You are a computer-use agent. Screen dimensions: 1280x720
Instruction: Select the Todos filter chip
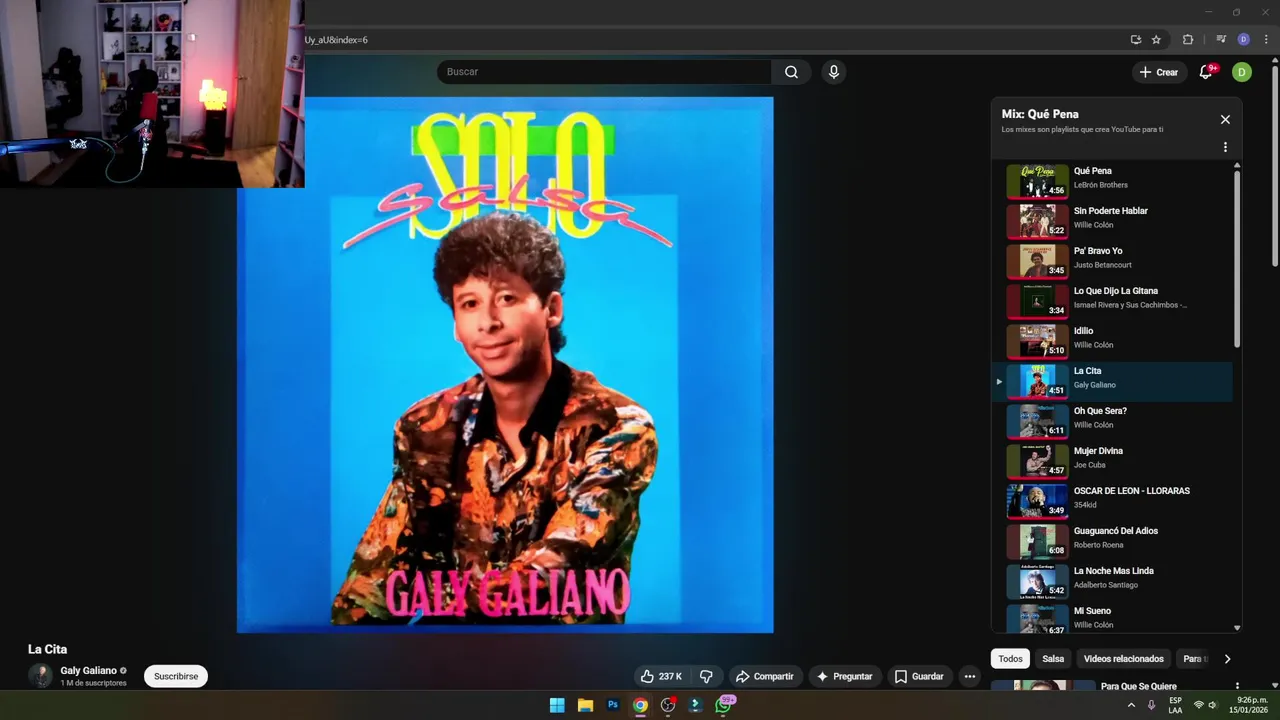[x=1010, y=659]
